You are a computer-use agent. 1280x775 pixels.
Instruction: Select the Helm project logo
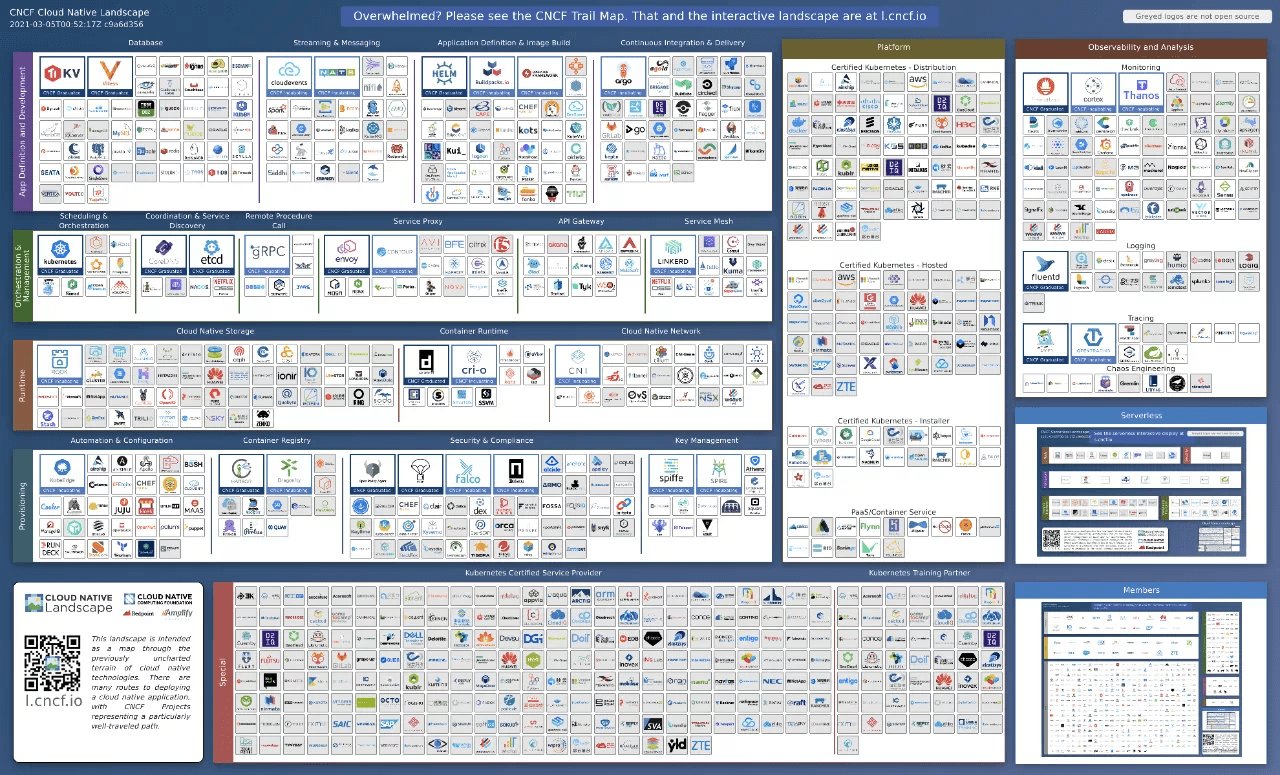444,76
